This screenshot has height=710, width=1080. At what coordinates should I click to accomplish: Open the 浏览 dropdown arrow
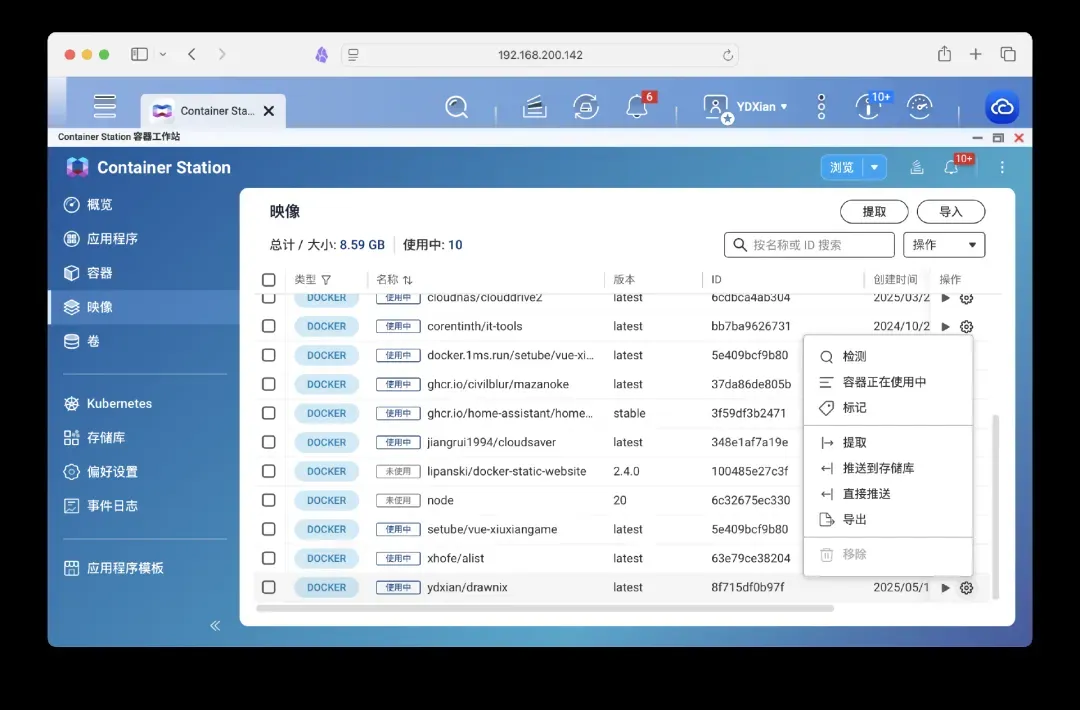(x=875, y=168)
